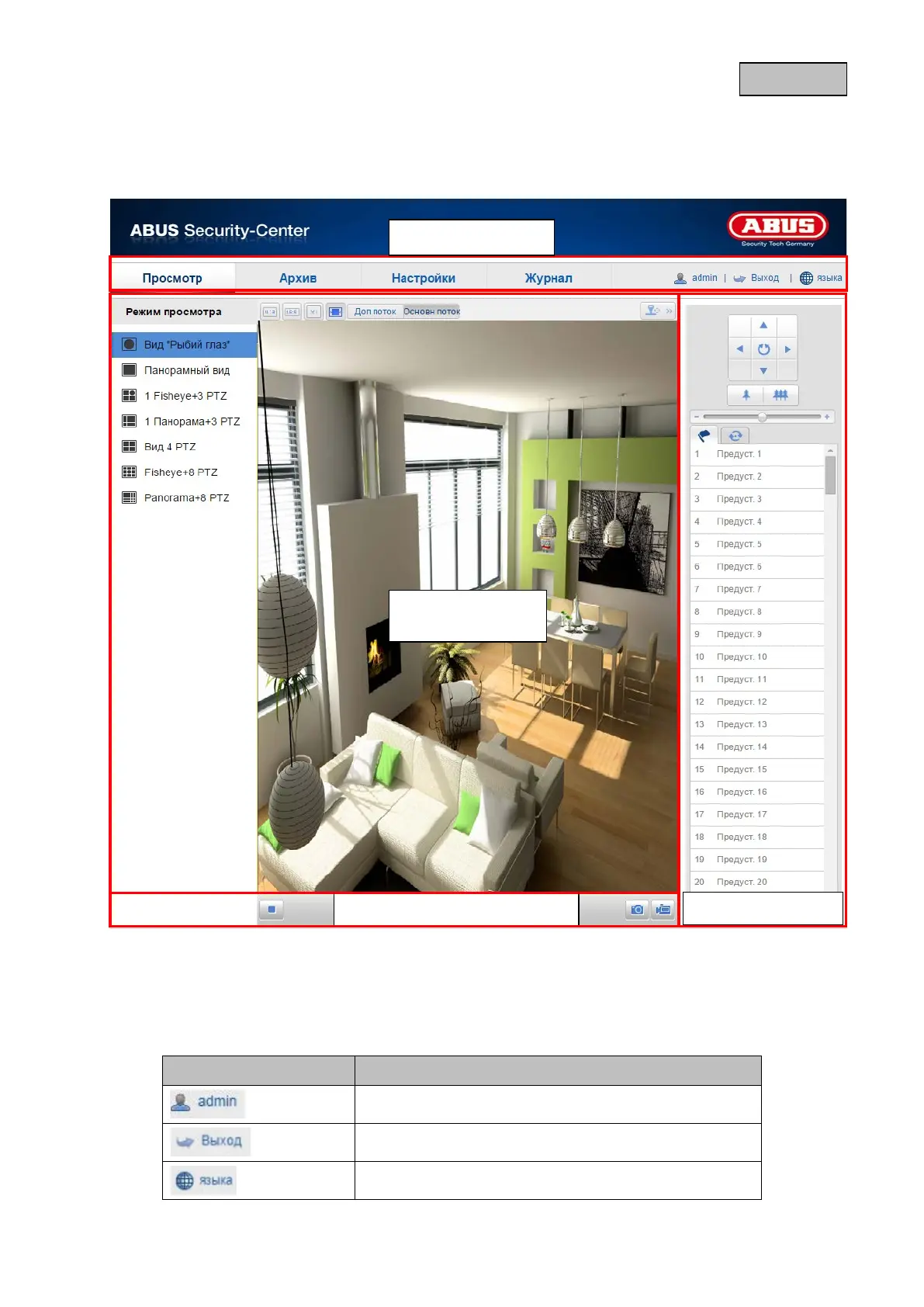Select preset Предуст. 4
924x1307 pixels.
757,522
